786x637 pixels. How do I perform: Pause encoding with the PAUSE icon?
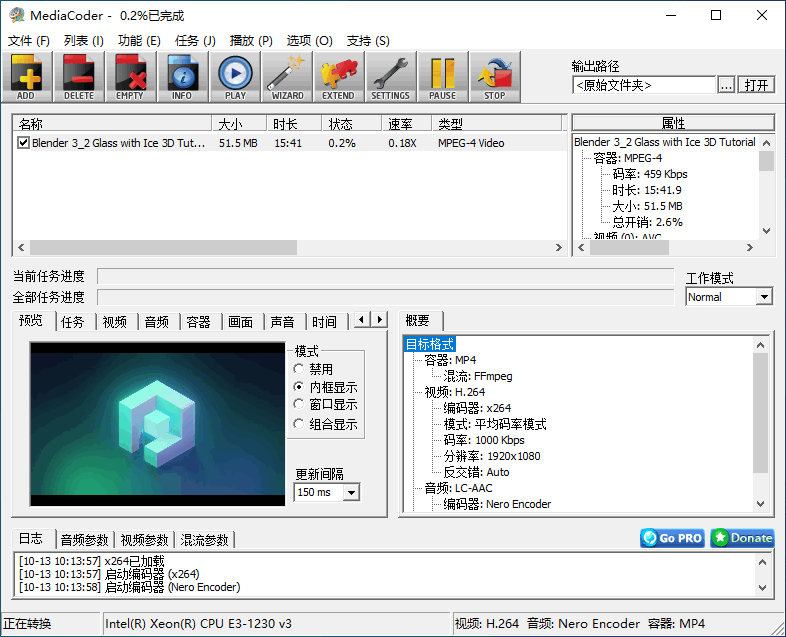click(442, 77)
